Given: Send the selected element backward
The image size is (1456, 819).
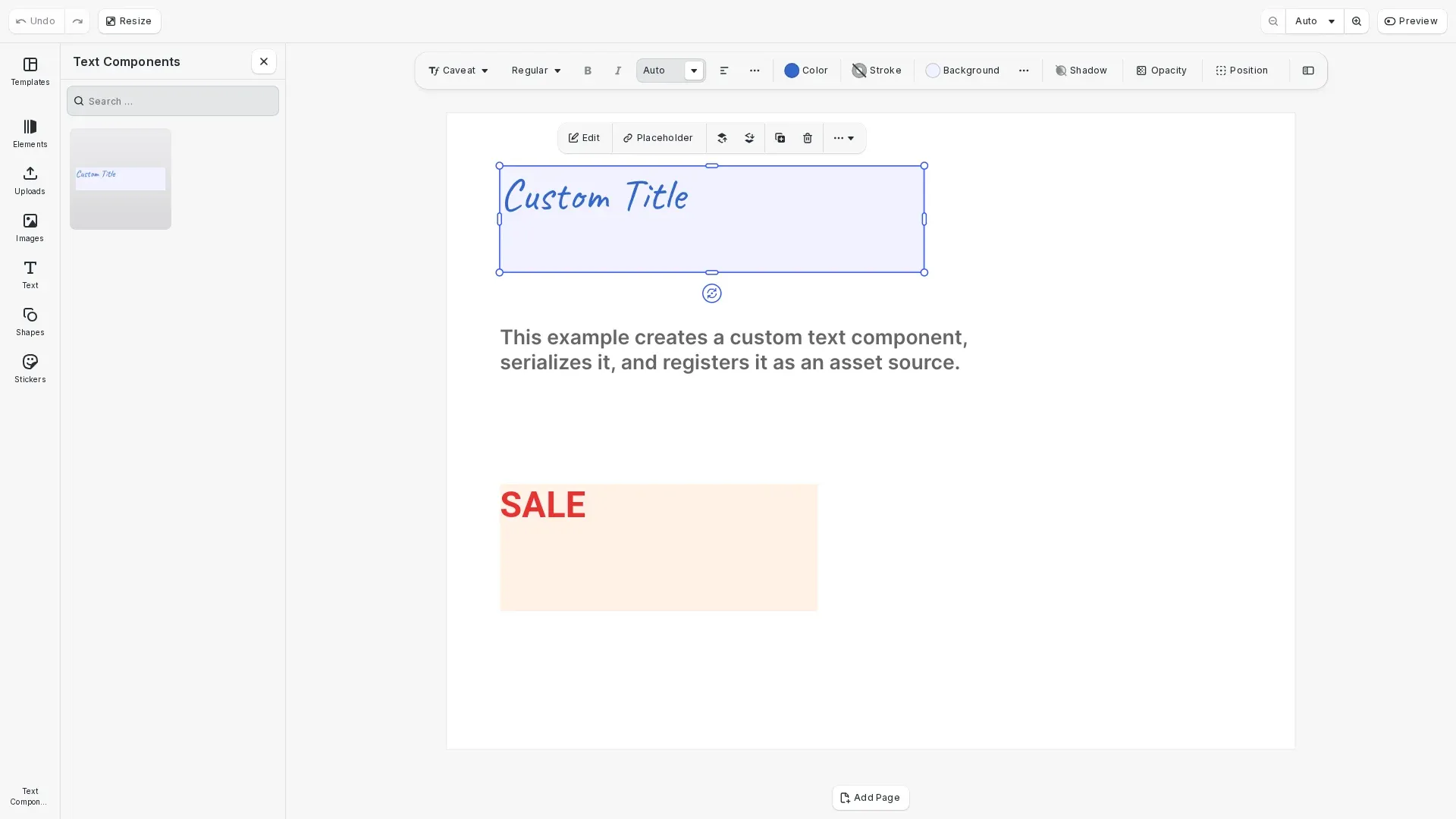Looking at the screenshot, I should pos(750,137).
